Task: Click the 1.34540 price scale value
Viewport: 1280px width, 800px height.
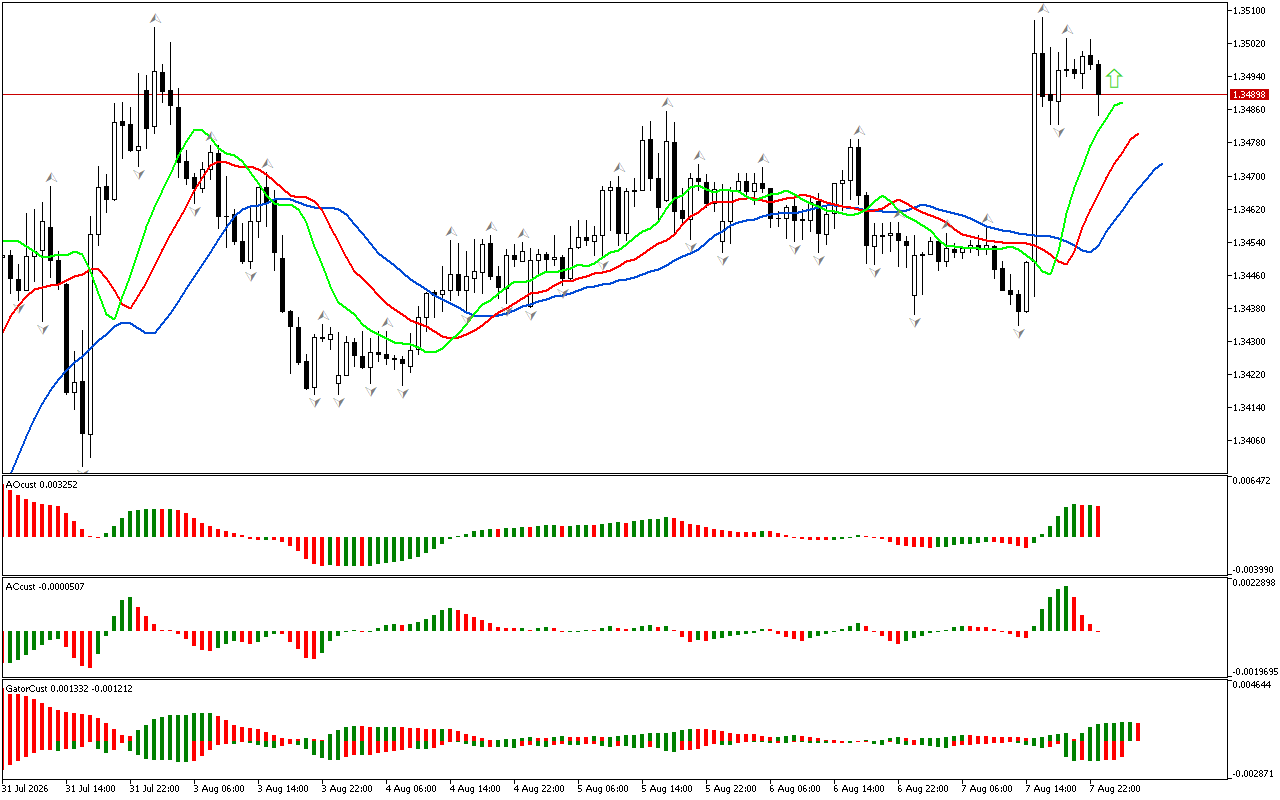Action: (x=1250, y=242)
